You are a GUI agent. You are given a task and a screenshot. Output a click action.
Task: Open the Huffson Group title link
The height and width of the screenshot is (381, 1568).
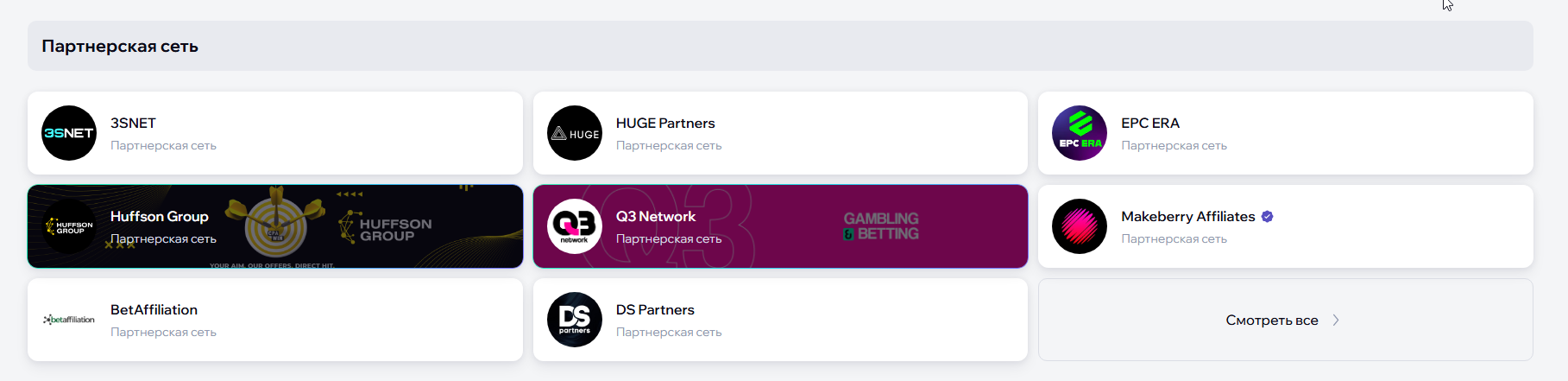click(x=160, y=217)
